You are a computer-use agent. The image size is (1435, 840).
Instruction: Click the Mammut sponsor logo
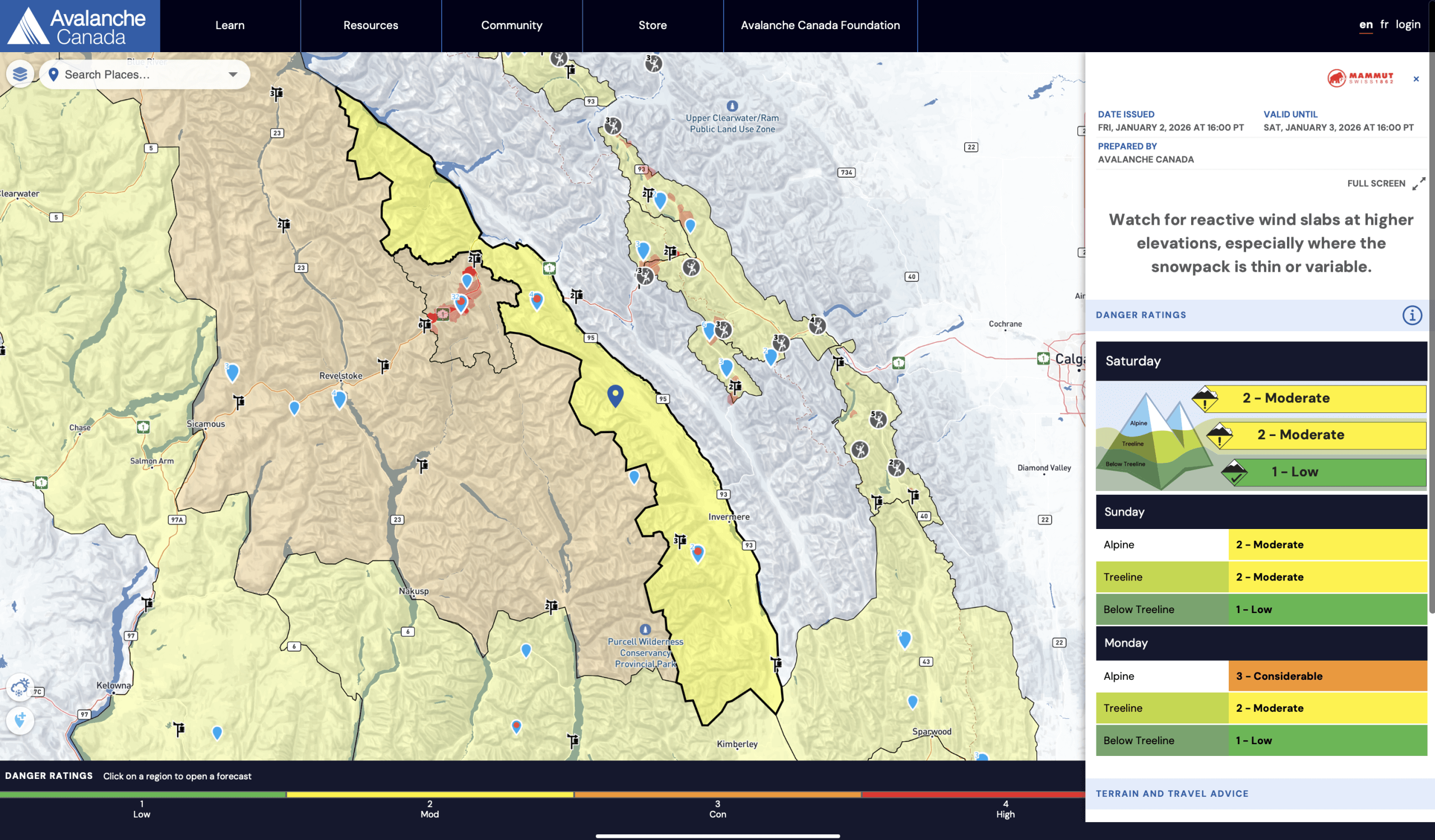[x=1360, y=78]
